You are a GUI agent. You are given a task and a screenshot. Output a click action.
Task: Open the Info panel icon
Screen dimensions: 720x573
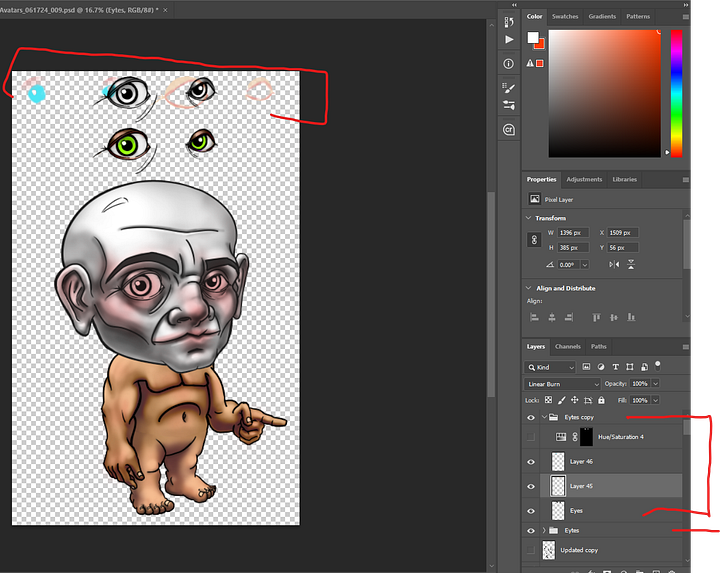coord(509,64)
